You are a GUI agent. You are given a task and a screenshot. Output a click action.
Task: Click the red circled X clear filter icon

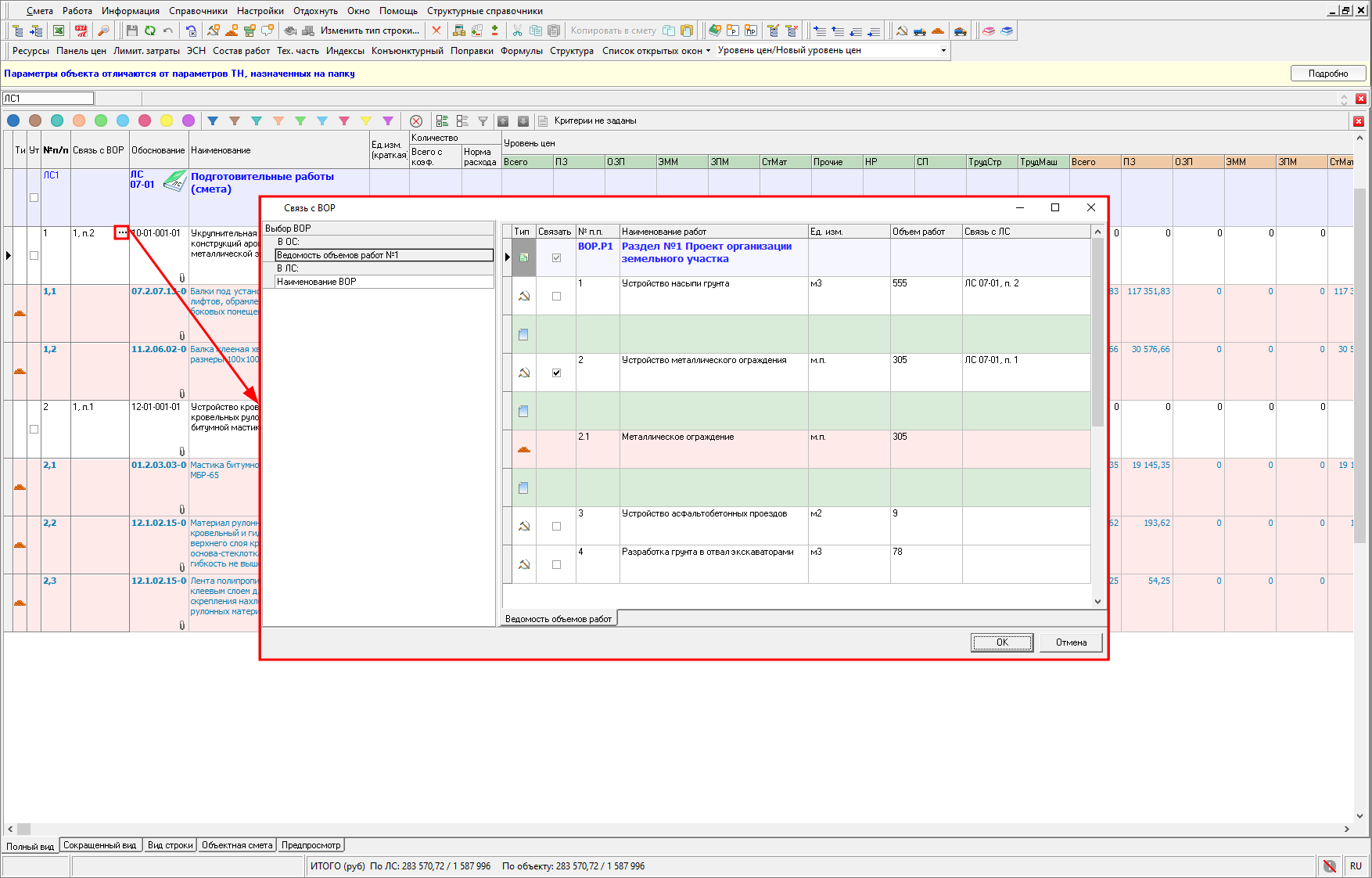click(416, 121)
